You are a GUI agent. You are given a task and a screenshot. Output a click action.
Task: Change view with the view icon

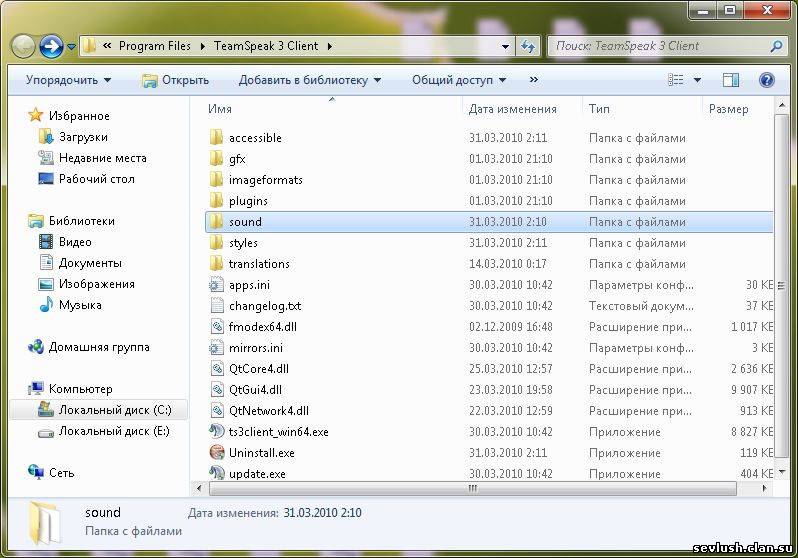676,79
